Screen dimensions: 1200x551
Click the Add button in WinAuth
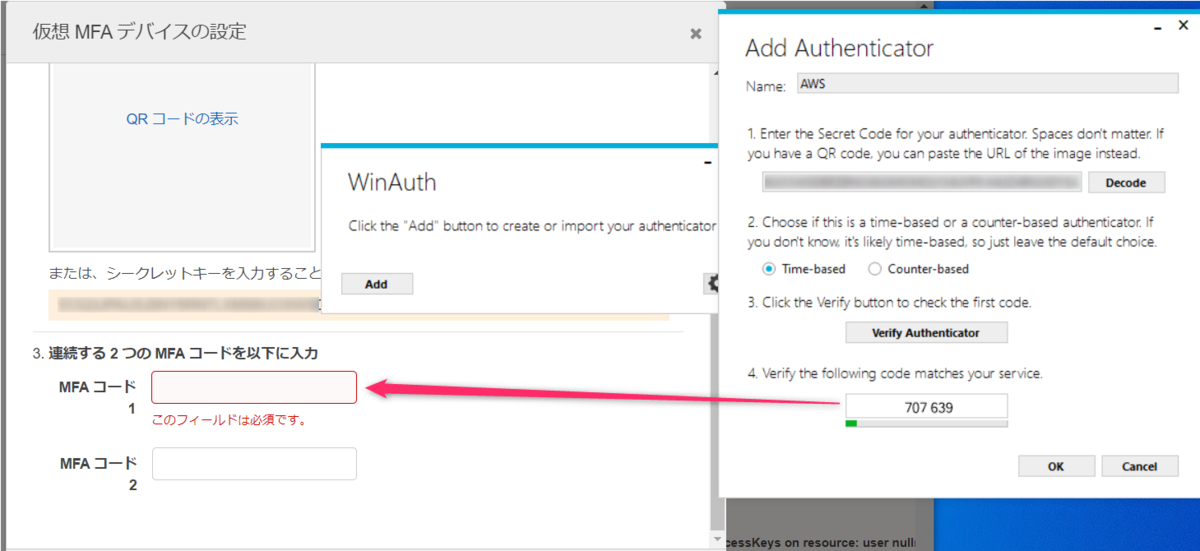tap(376, 284)
